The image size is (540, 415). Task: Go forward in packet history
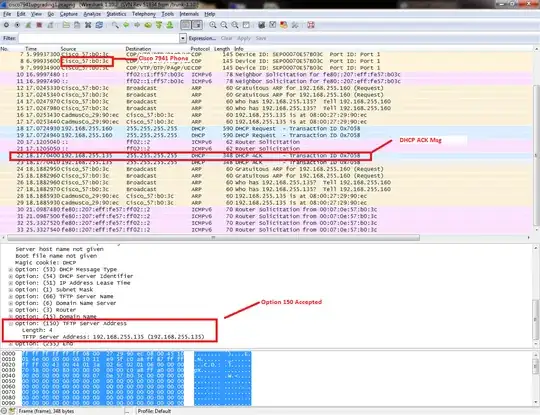pos(137,25)
